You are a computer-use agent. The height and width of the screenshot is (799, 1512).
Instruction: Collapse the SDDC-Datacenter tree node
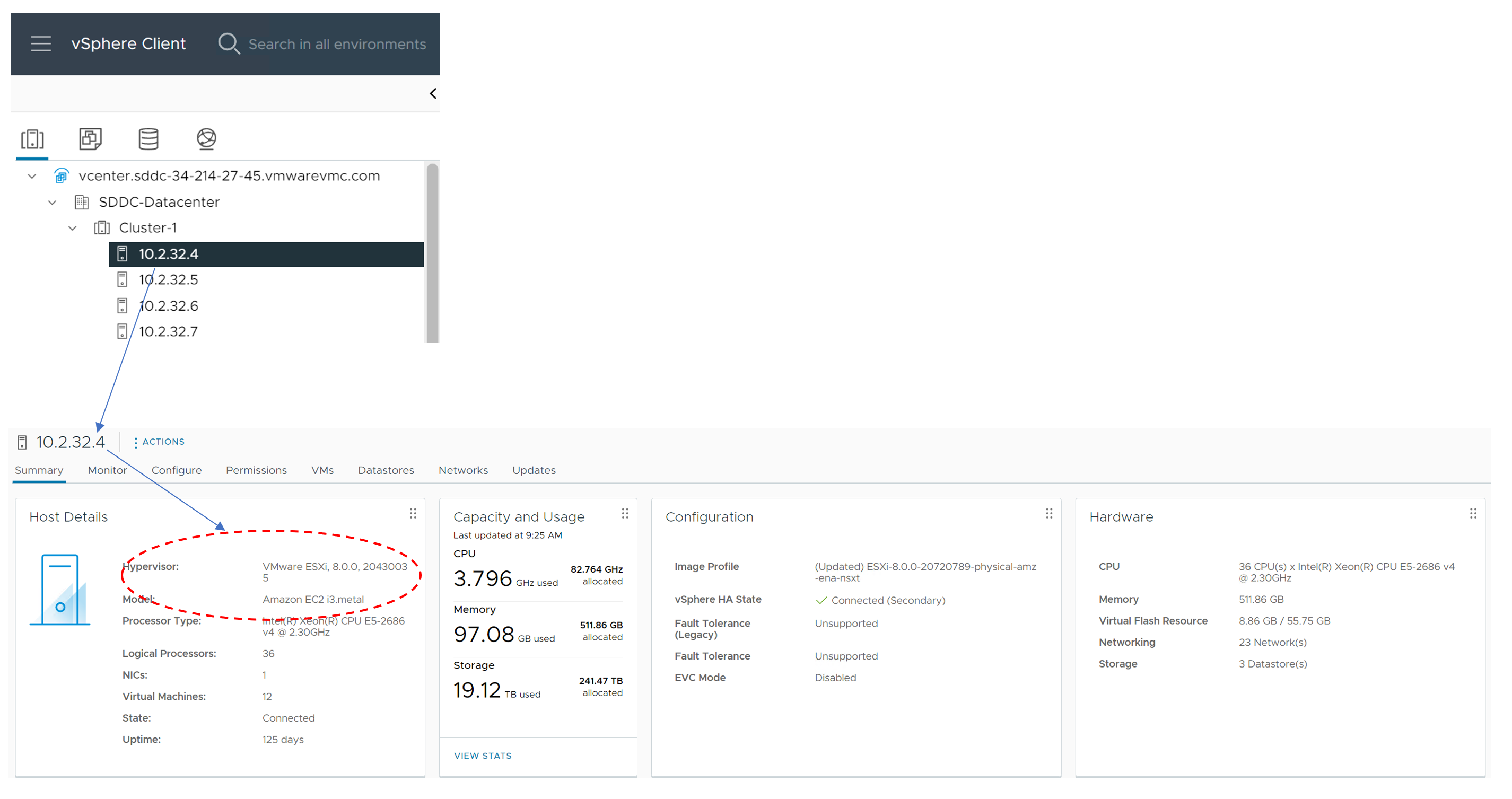click(53, 203)
